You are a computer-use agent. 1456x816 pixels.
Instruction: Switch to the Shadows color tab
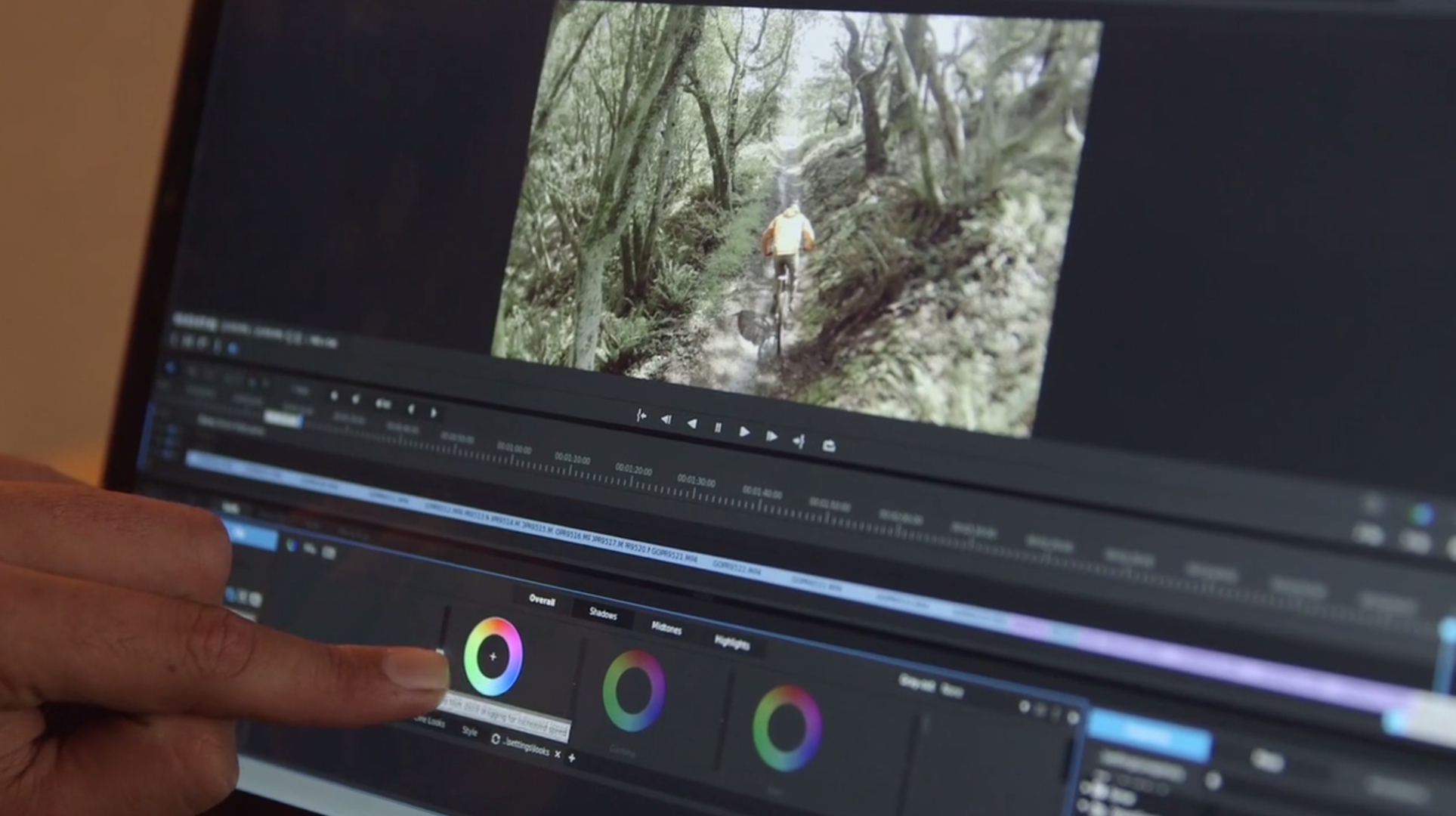[x=603, y=614]
